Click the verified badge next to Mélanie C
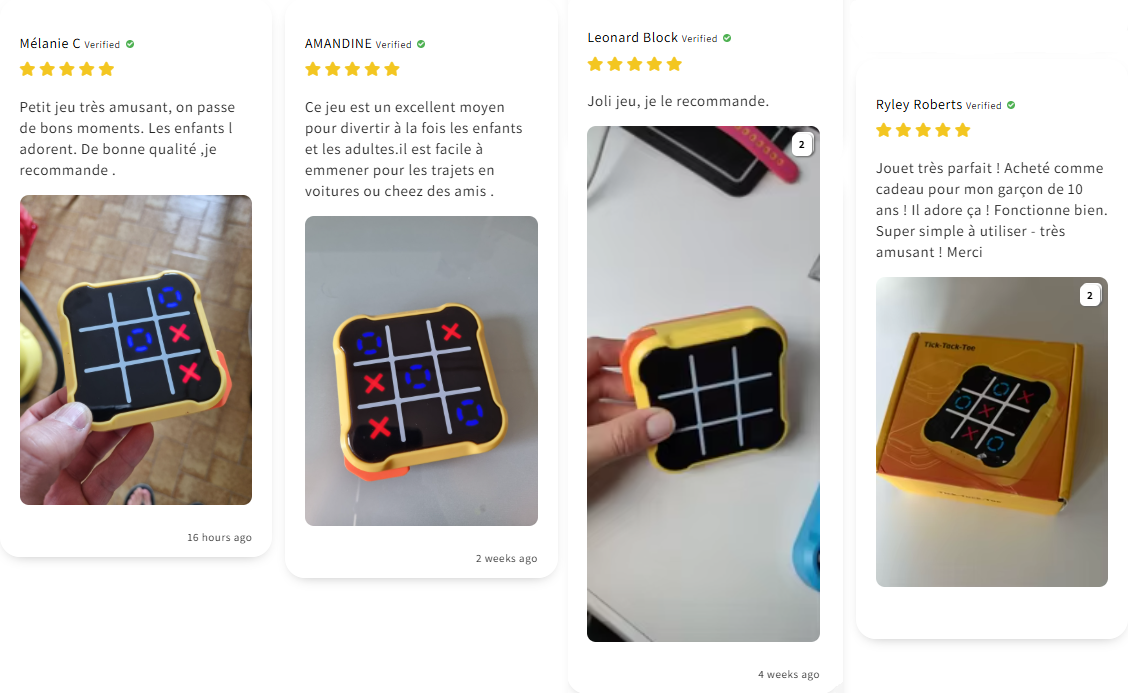The image size is (1128, 693). (x=130, y=44)
